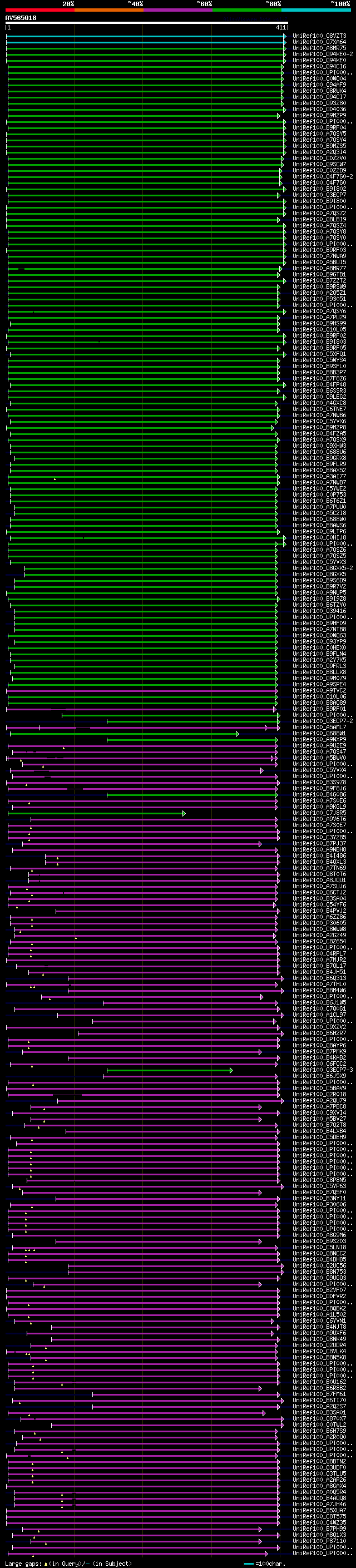Click label UniRef100_B3S9Z8

pos(319,782)
